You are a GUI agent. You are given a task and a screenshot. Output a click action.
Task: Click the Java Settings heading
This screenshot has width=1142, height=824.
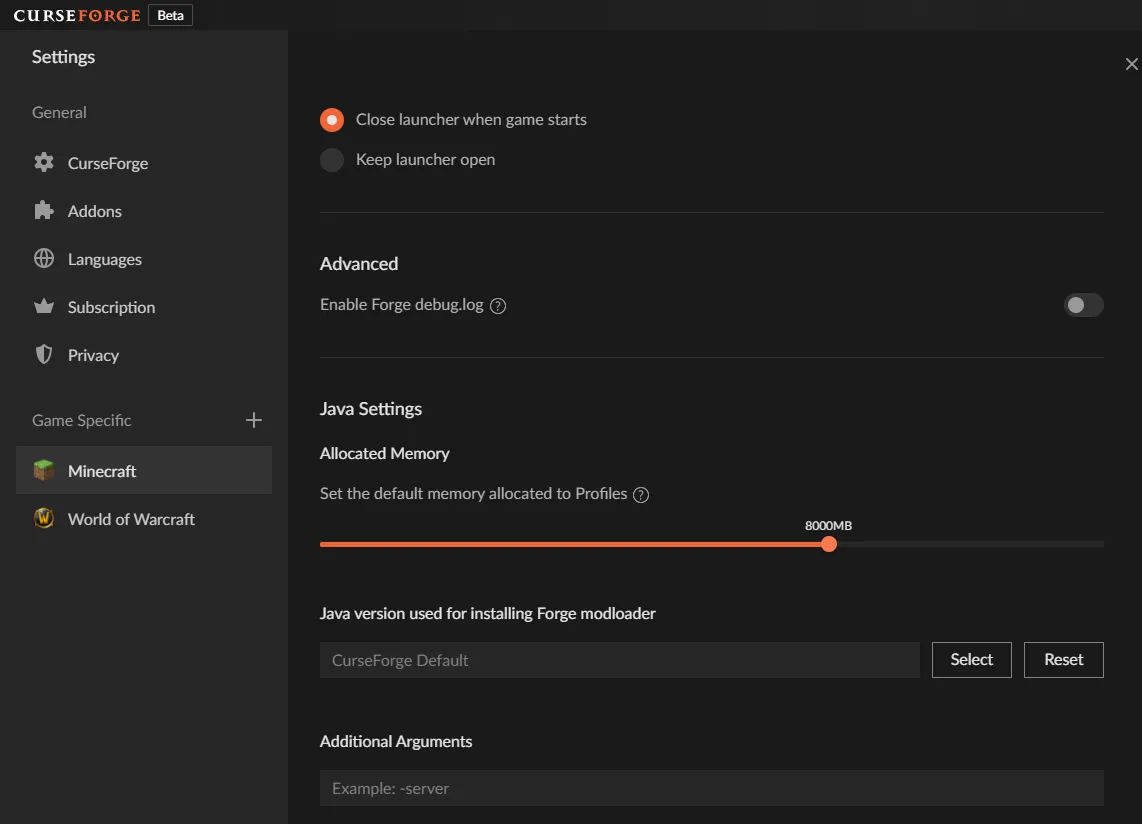(371, 409)
